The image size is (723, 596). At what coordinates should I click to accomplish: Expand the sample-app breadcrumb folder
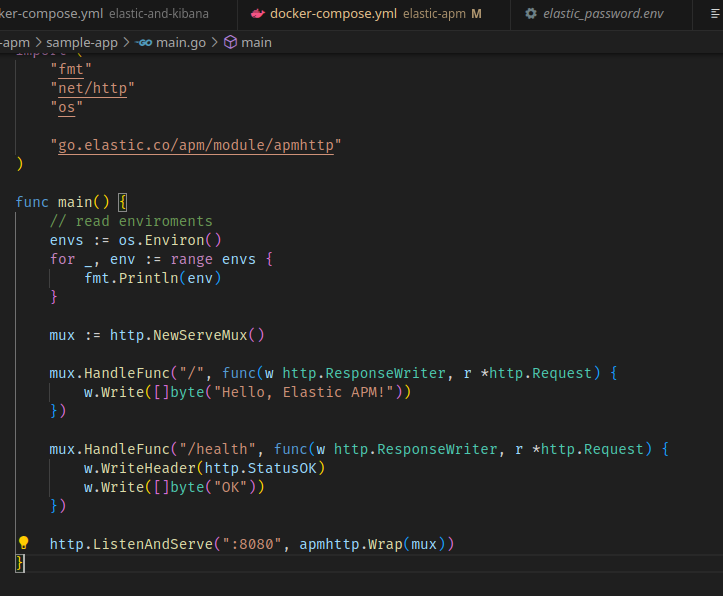82,43
